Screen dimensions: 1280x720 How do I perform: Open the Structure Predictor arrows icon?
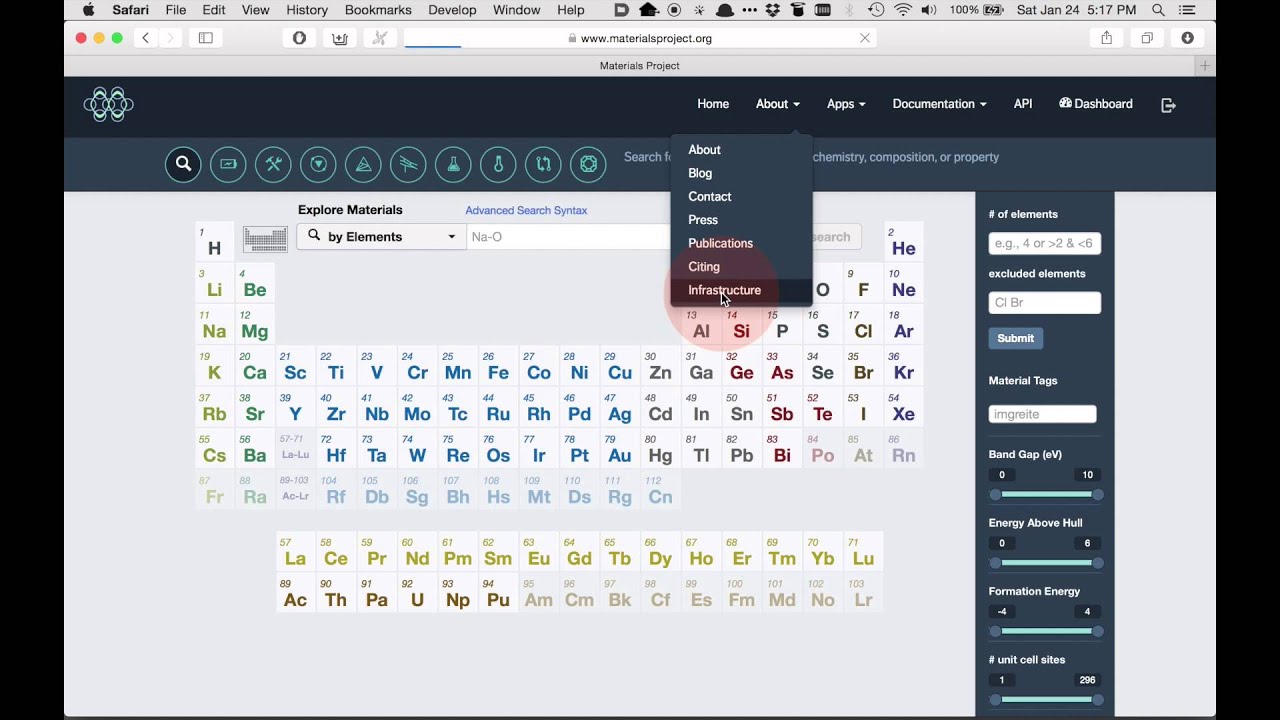(x=543, y=164)
